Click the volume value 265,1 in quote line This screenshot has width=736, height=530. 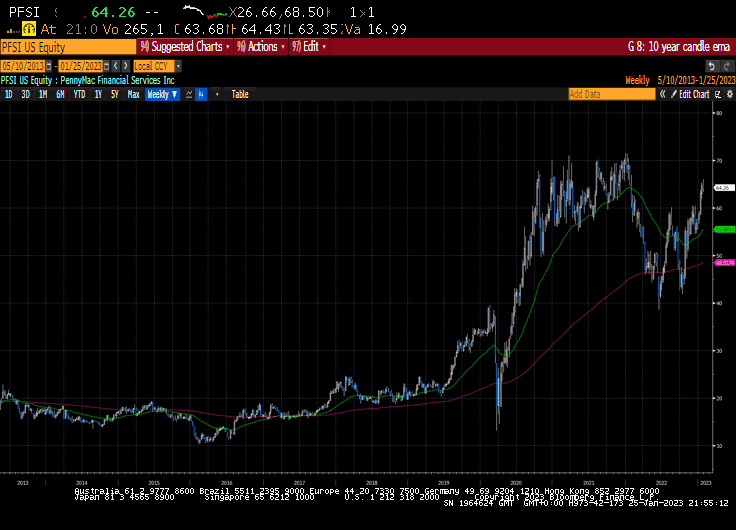pyautogui.click(x=144, y=30)
